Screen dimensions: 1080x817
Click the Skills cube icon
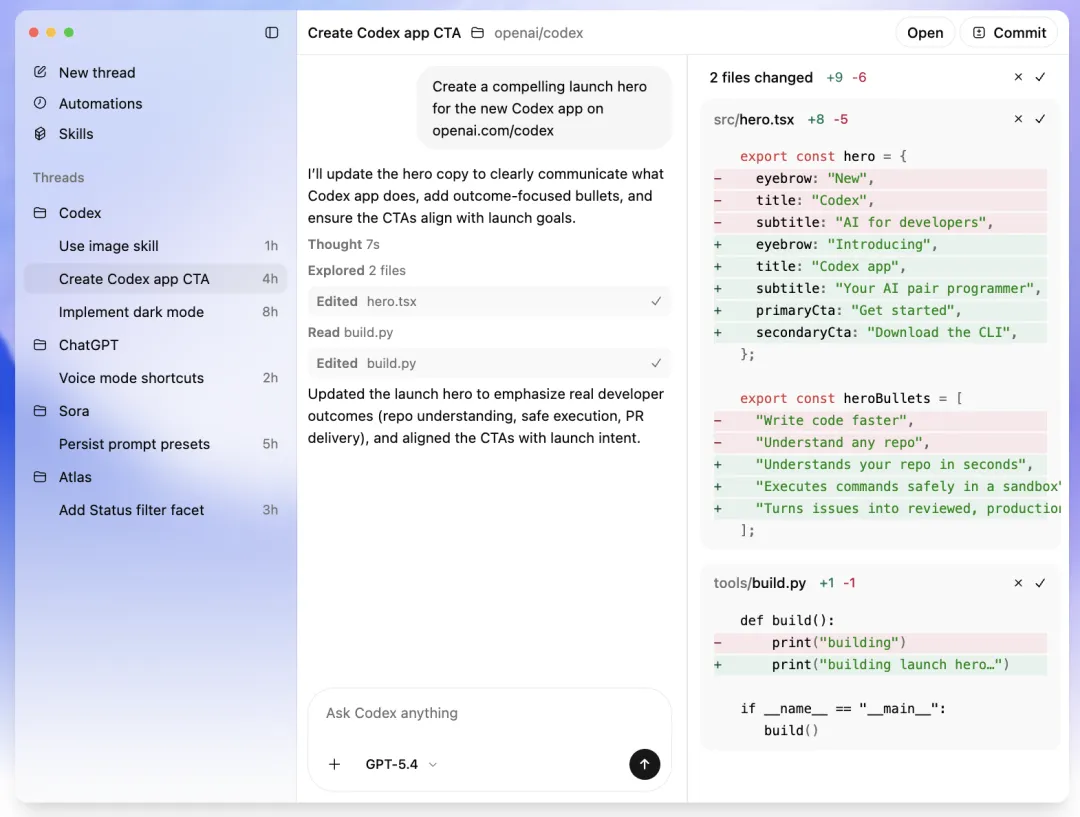coord(40,134)
